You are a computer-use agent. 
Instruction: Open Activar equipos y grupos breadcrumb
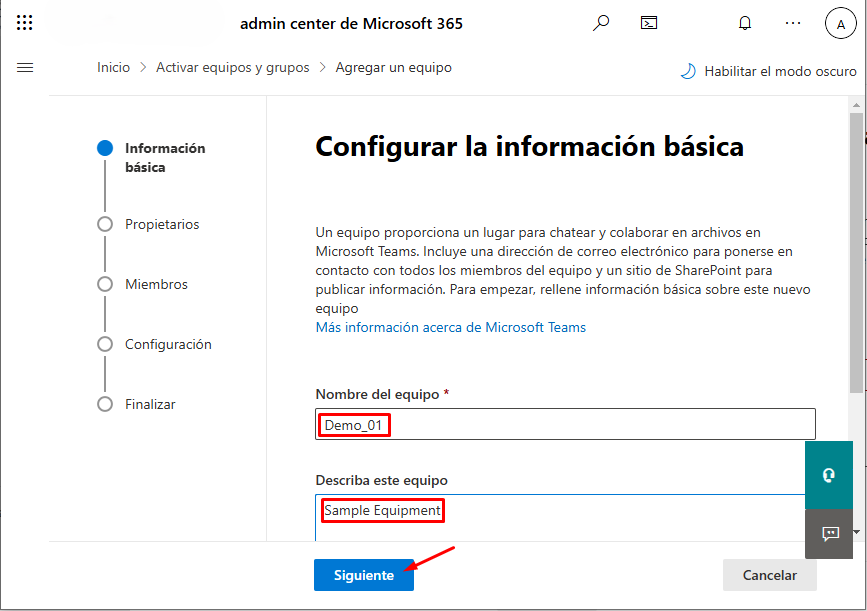[232, 67]
